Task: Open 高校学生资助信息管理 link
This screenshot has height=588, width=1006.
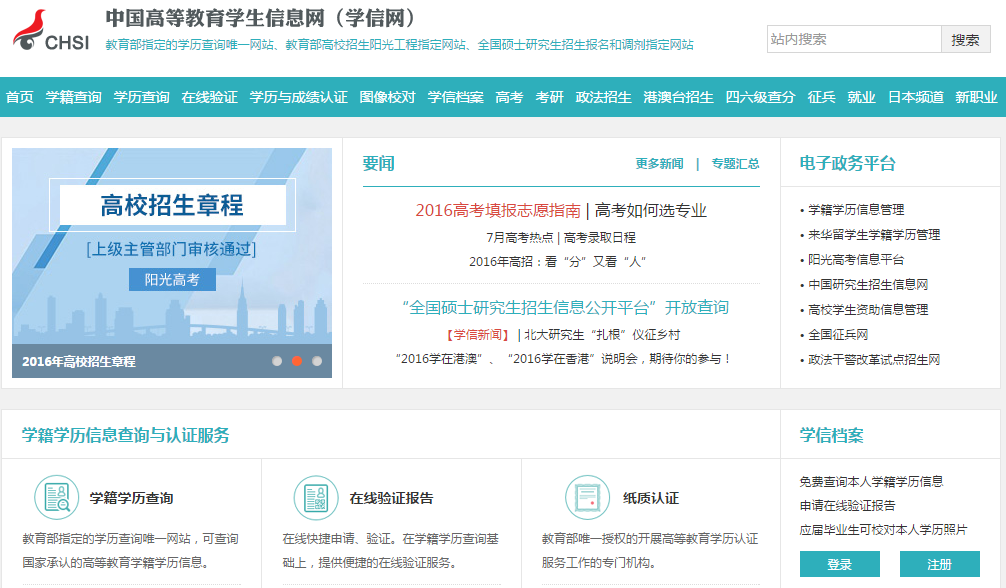Action: point(868,310)
